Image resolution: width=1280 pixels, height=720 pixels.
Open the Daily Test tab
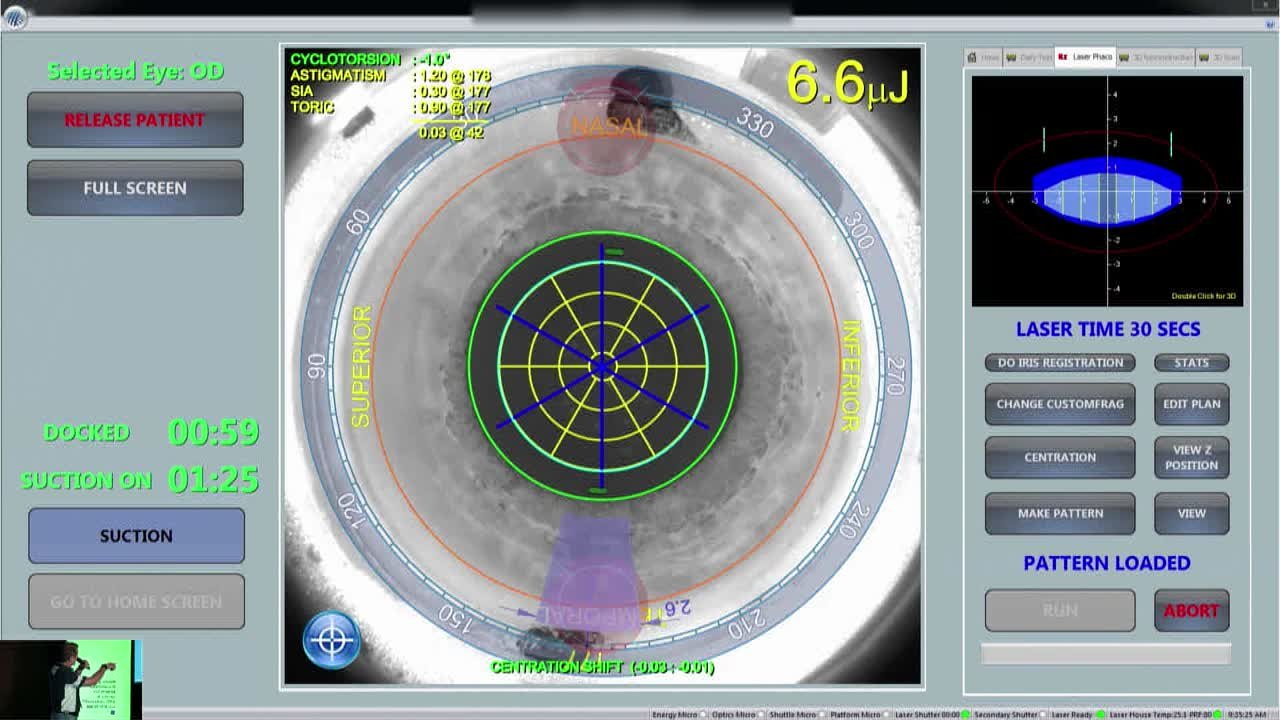point(1029,58)
